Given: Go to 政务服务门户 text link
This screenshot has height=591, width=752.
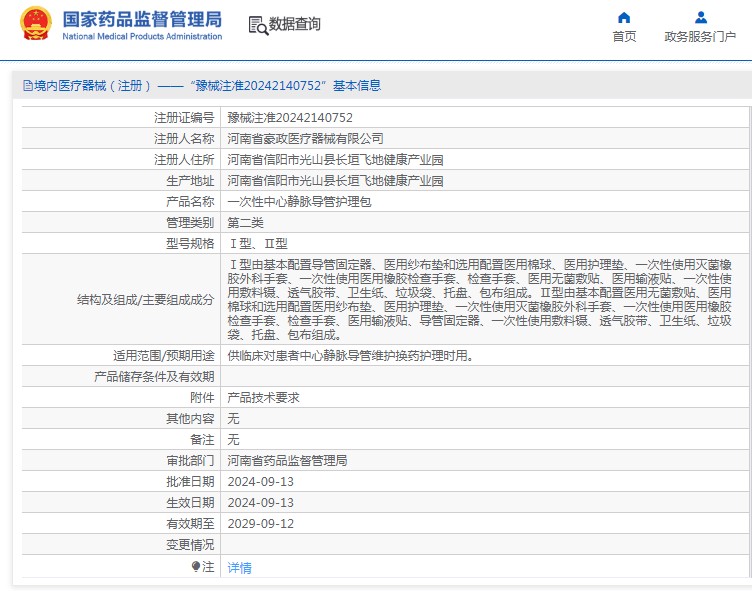Looking at the screenshot, I should (x=700, y=37).
